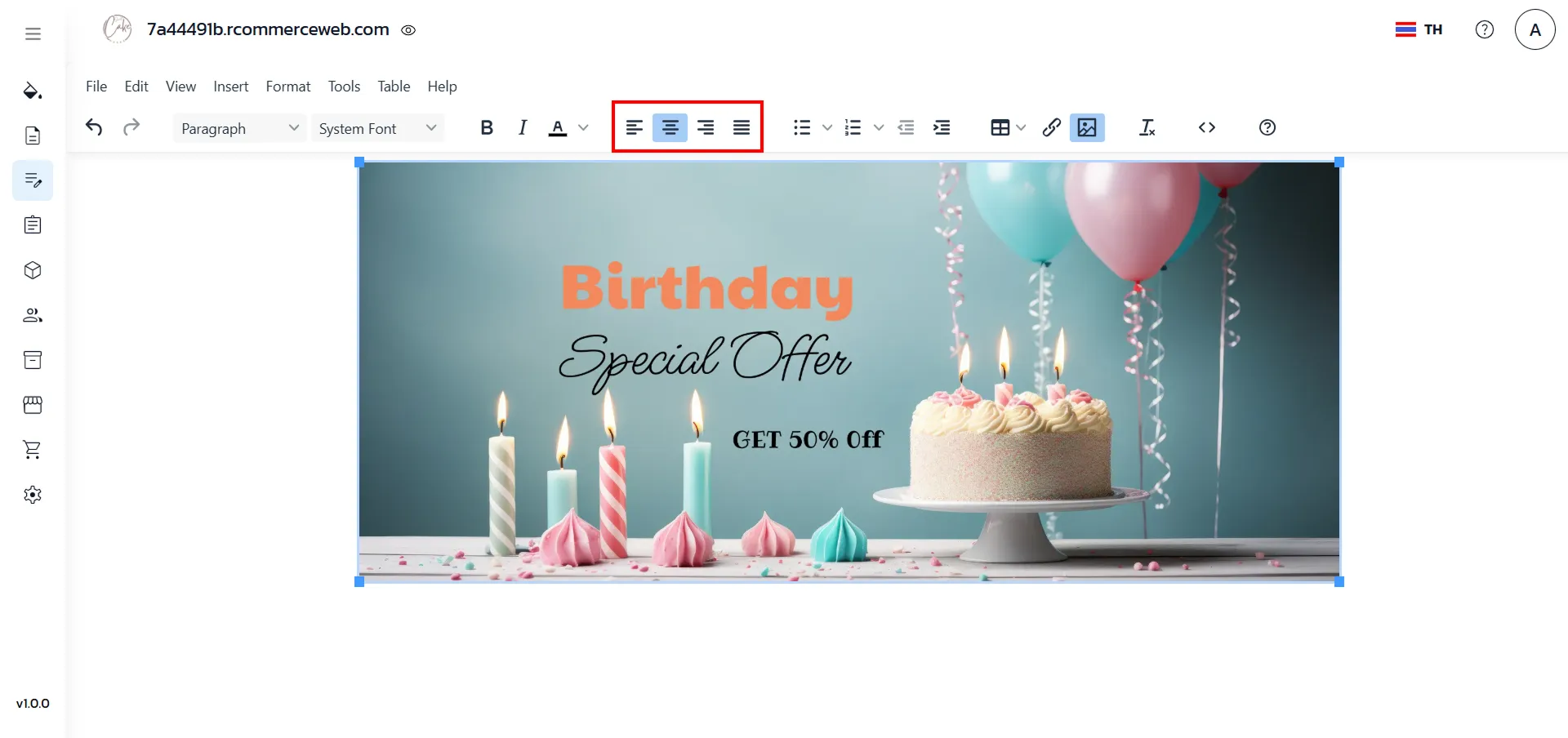Redo the last editor action

tap(131, 127)
